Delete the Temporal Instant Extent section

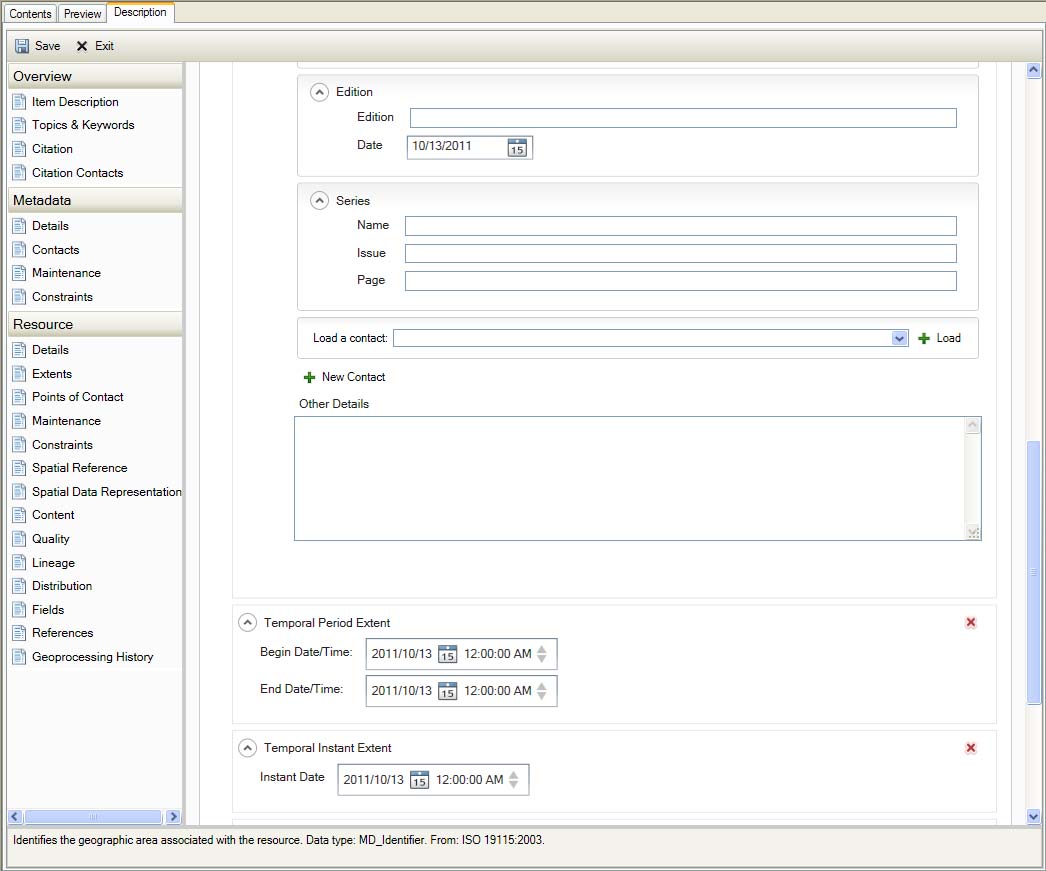pos(970,748)
